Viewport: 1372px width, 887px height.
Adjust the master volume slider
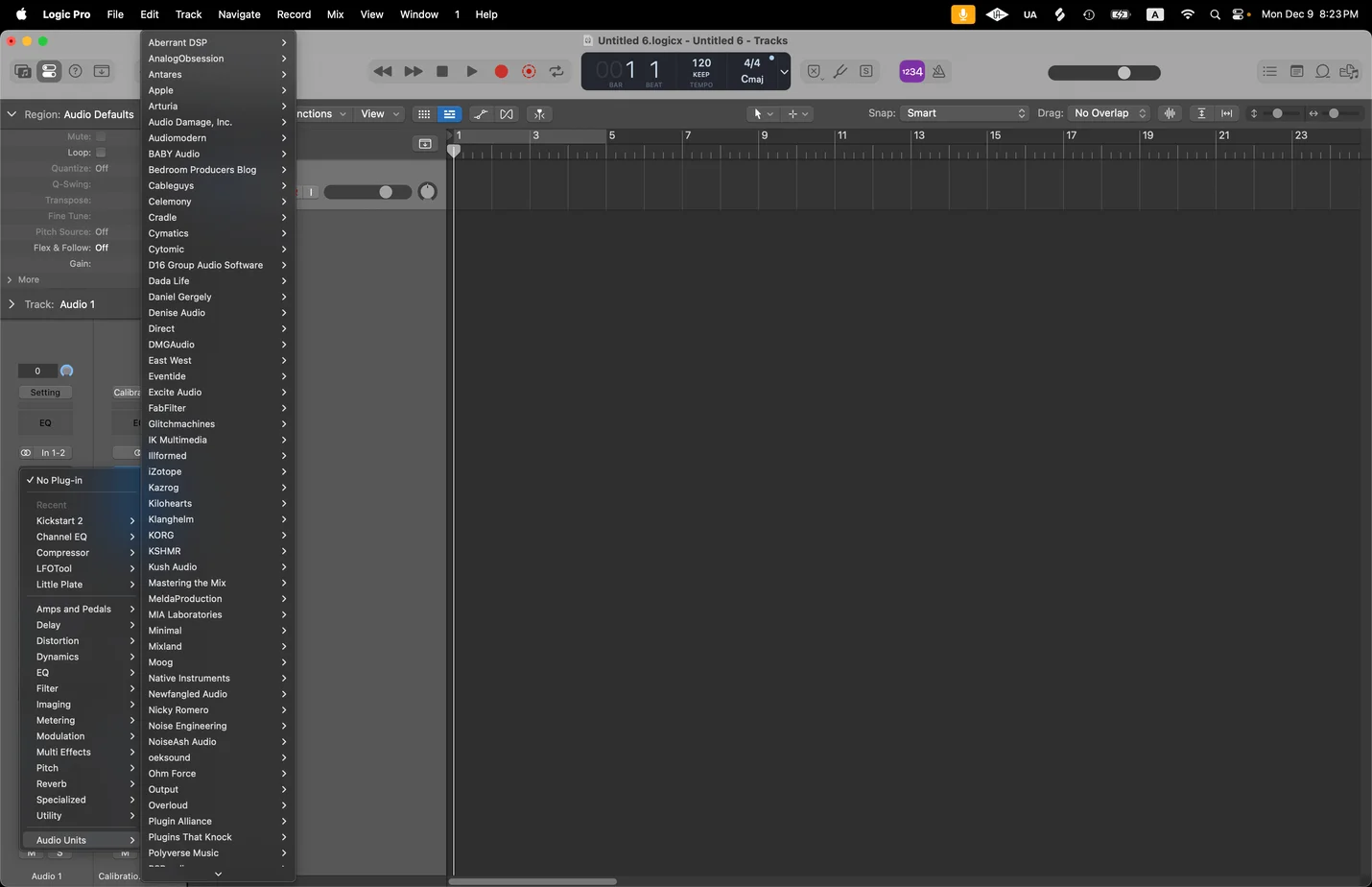click(x=1104, y=73)
